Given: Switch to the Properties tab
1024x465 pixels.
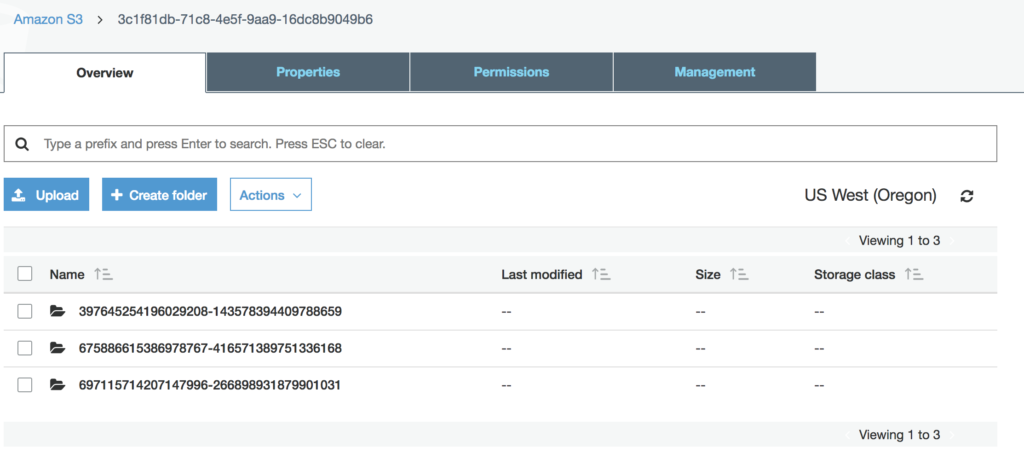Looking at the screenshot, I should [308, 72].
